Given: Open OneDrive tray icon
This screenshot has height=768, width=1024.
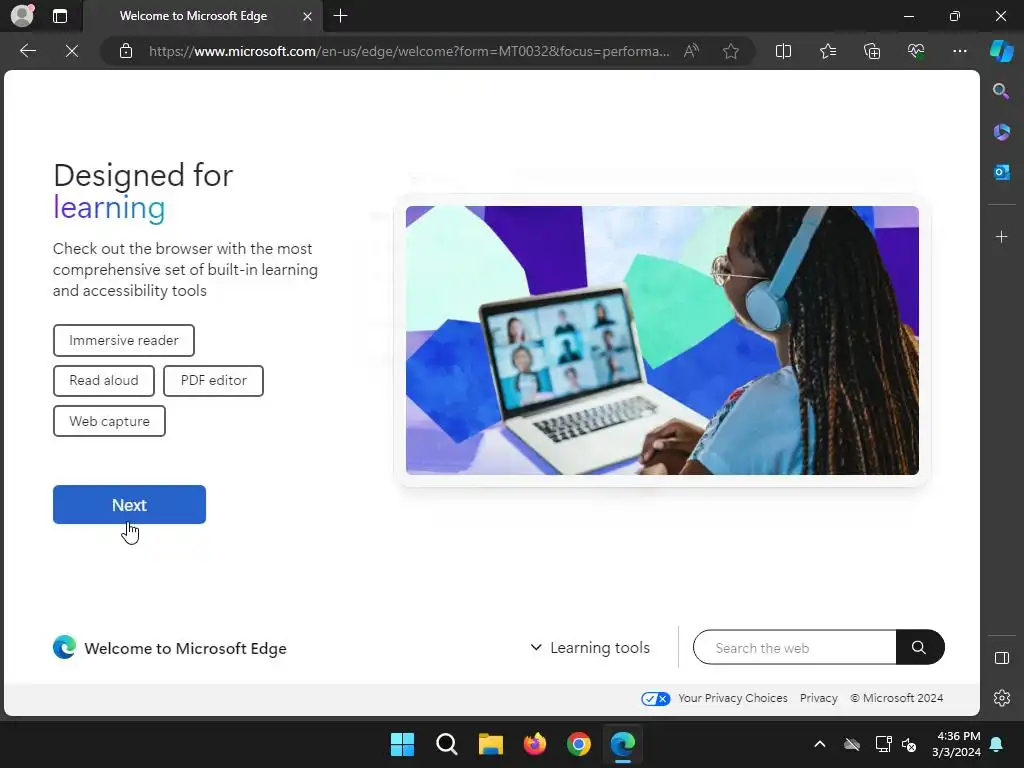Looking at the screenshot, I should 852,744.
